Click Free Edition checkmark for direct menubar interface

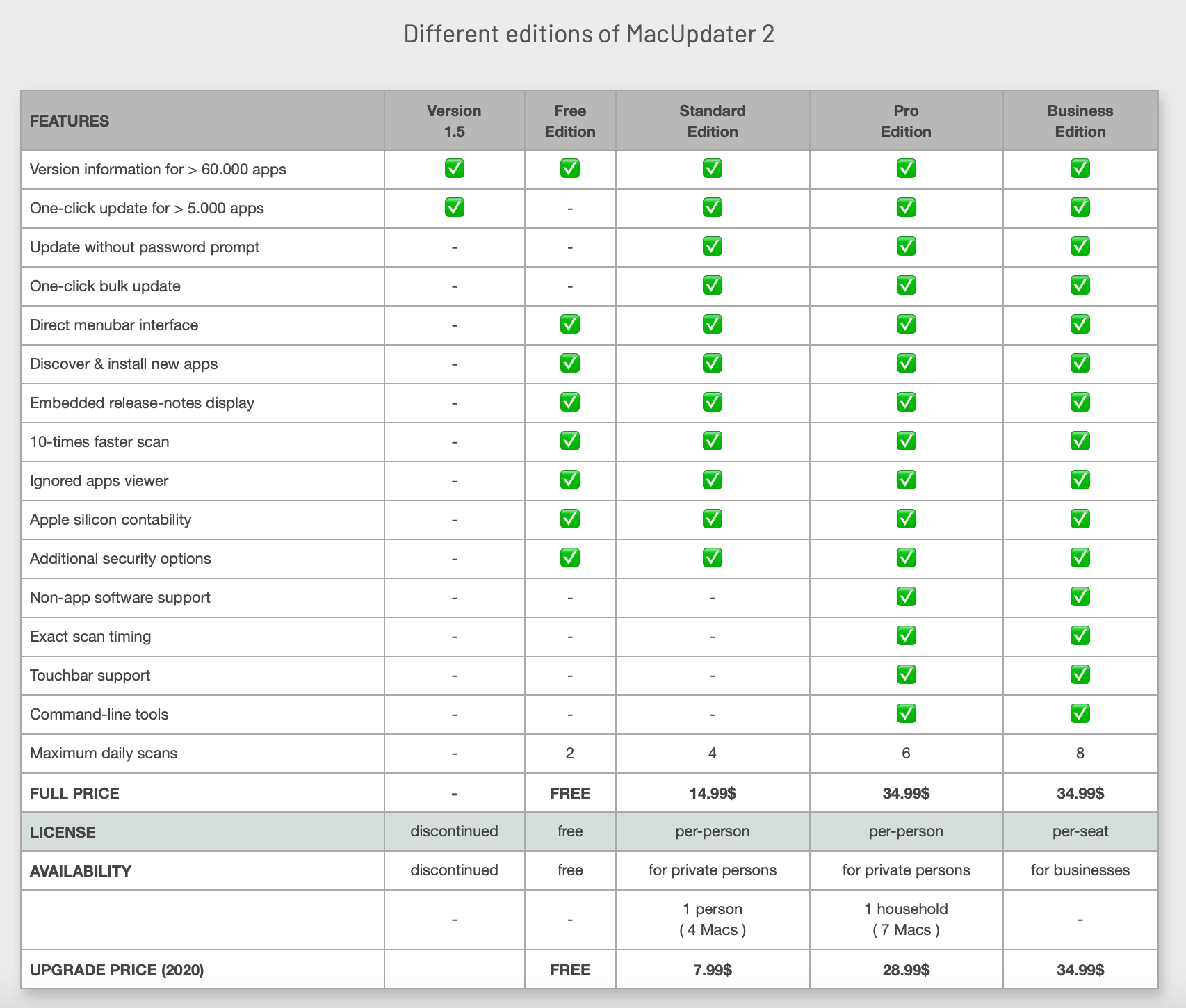tap(570, 325)
